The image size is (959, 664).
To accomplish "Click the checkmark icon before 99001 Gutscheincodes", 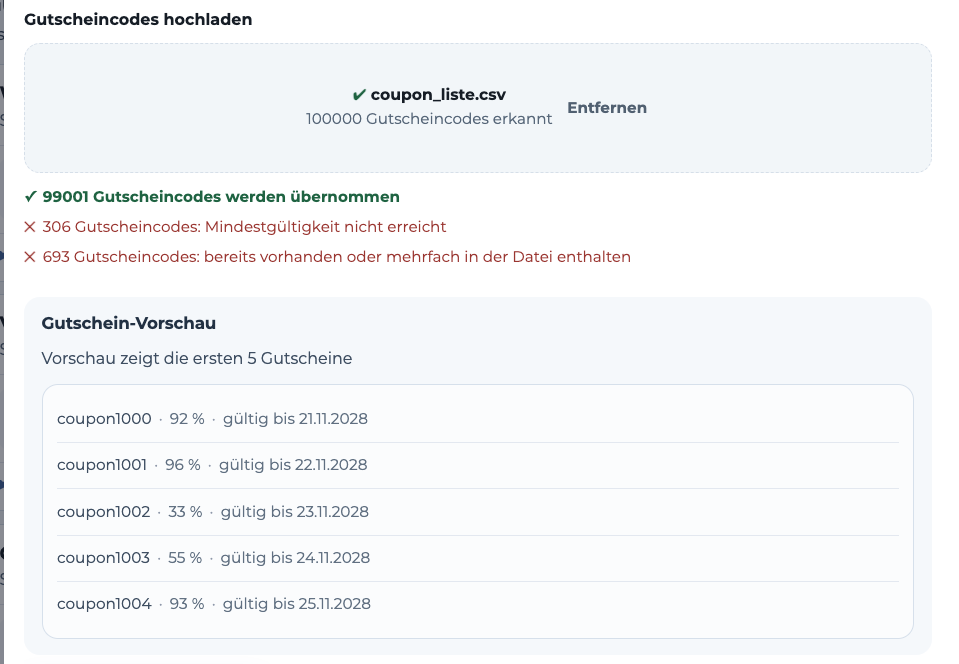I will [31, 197].
